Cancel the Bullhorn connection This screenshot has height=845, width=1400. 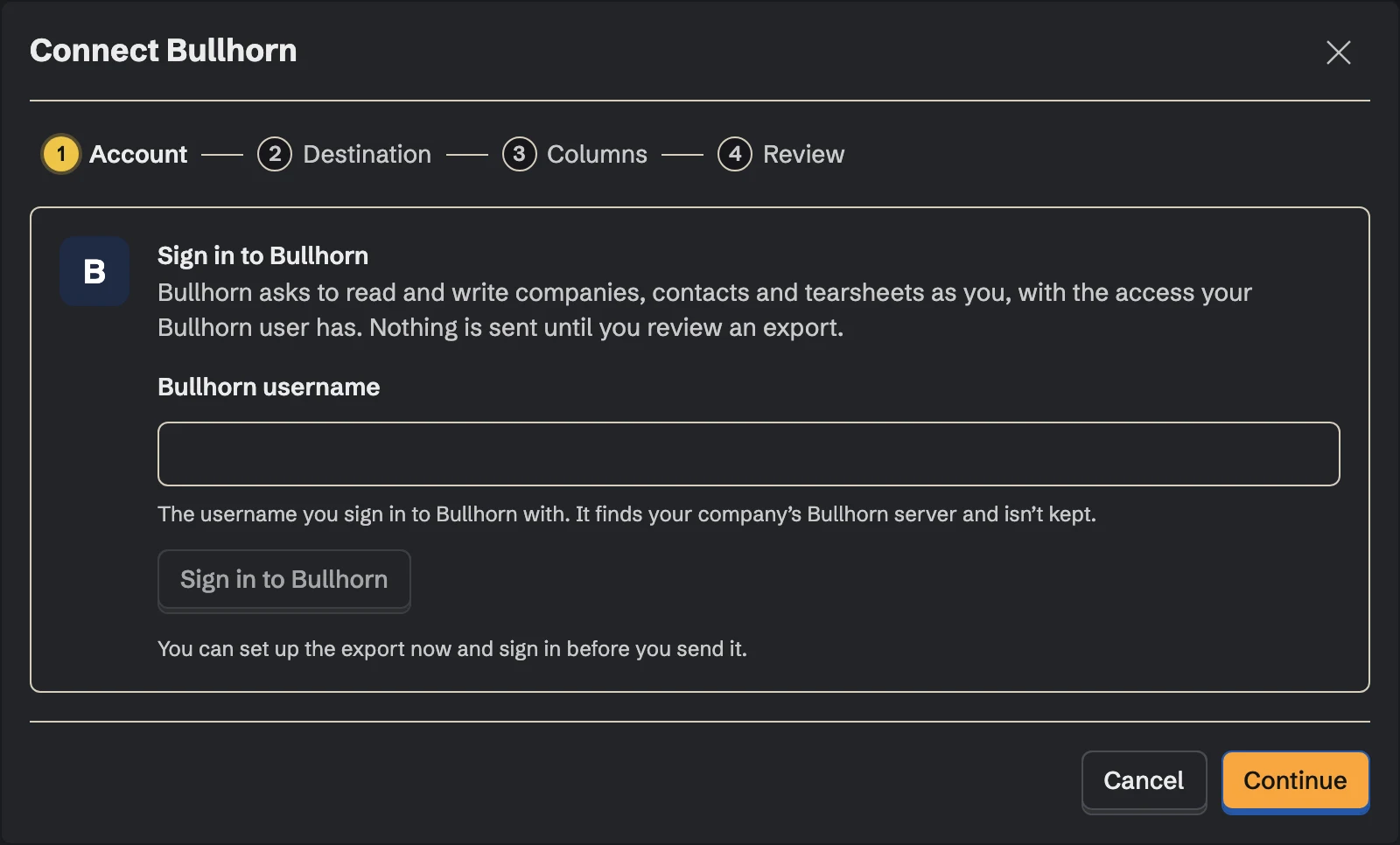coord(1144,780)
